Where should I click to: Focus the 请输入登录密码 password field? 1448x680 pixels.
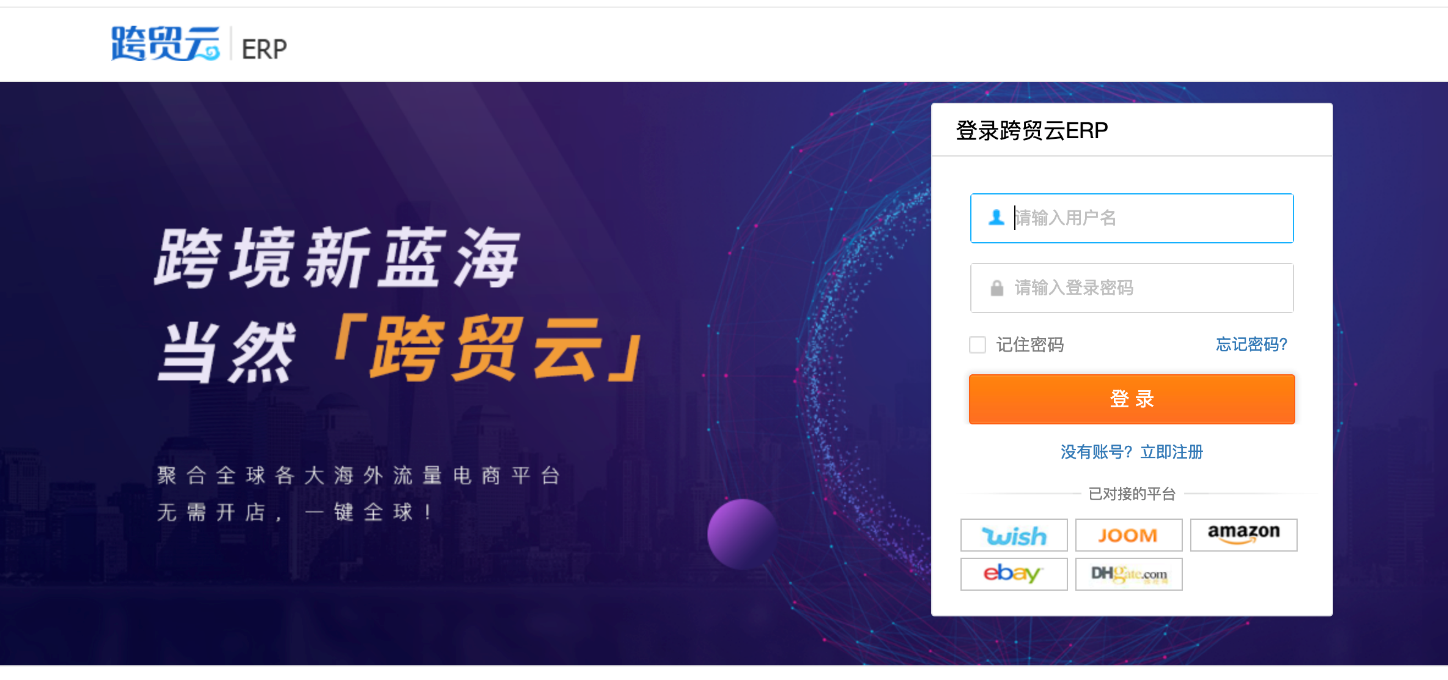pos(1132,288)
